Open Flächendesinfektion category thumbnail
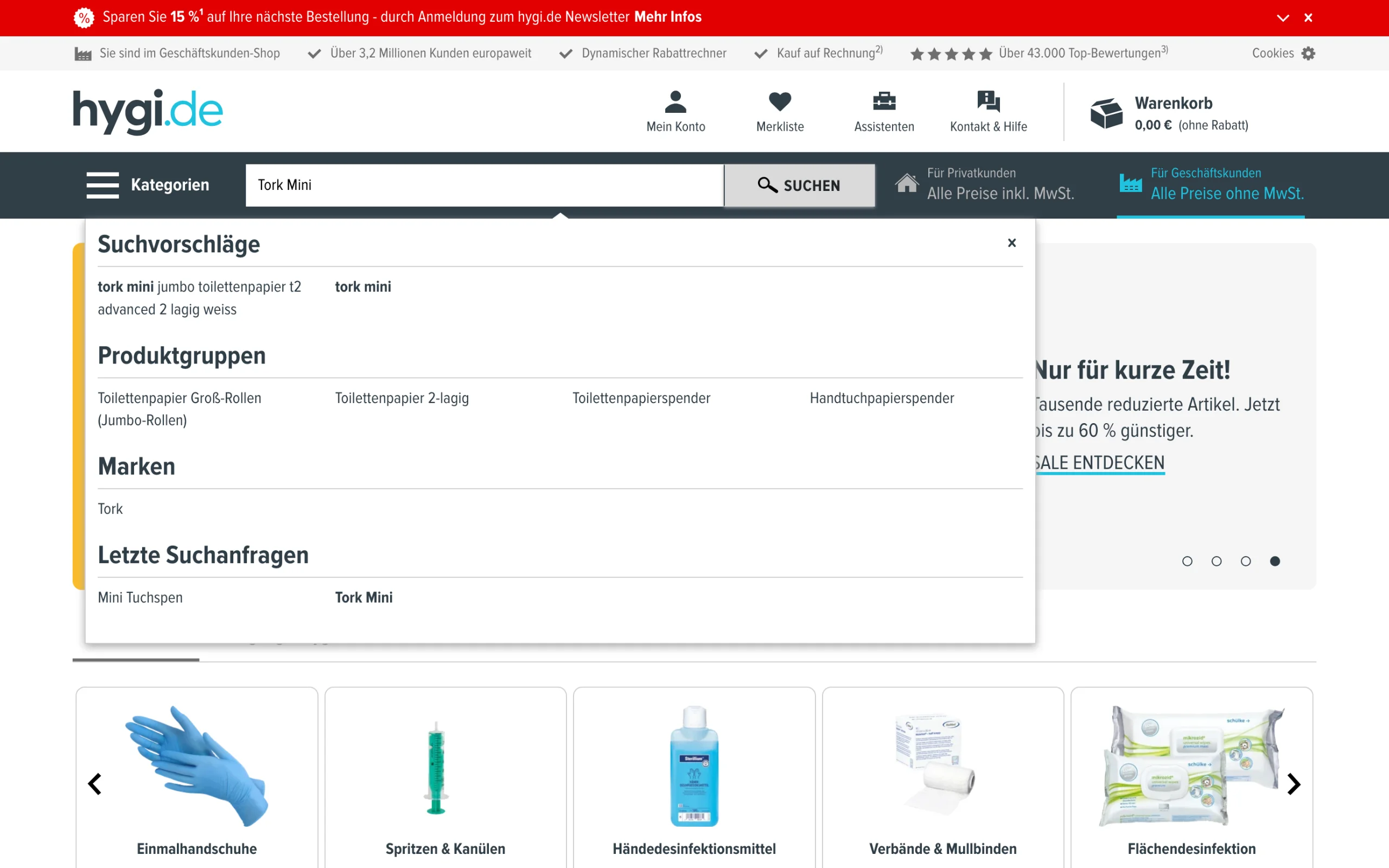The image size is (1389, 868). (1192, 766)
